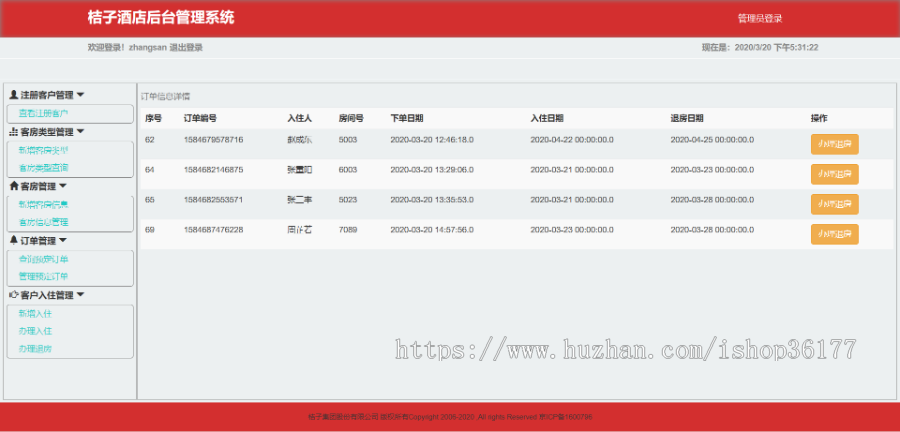Click the serial number 62 cell
The height and width of the screenshot is (432, 900).
pyautogui.click(x=150, y=139)
